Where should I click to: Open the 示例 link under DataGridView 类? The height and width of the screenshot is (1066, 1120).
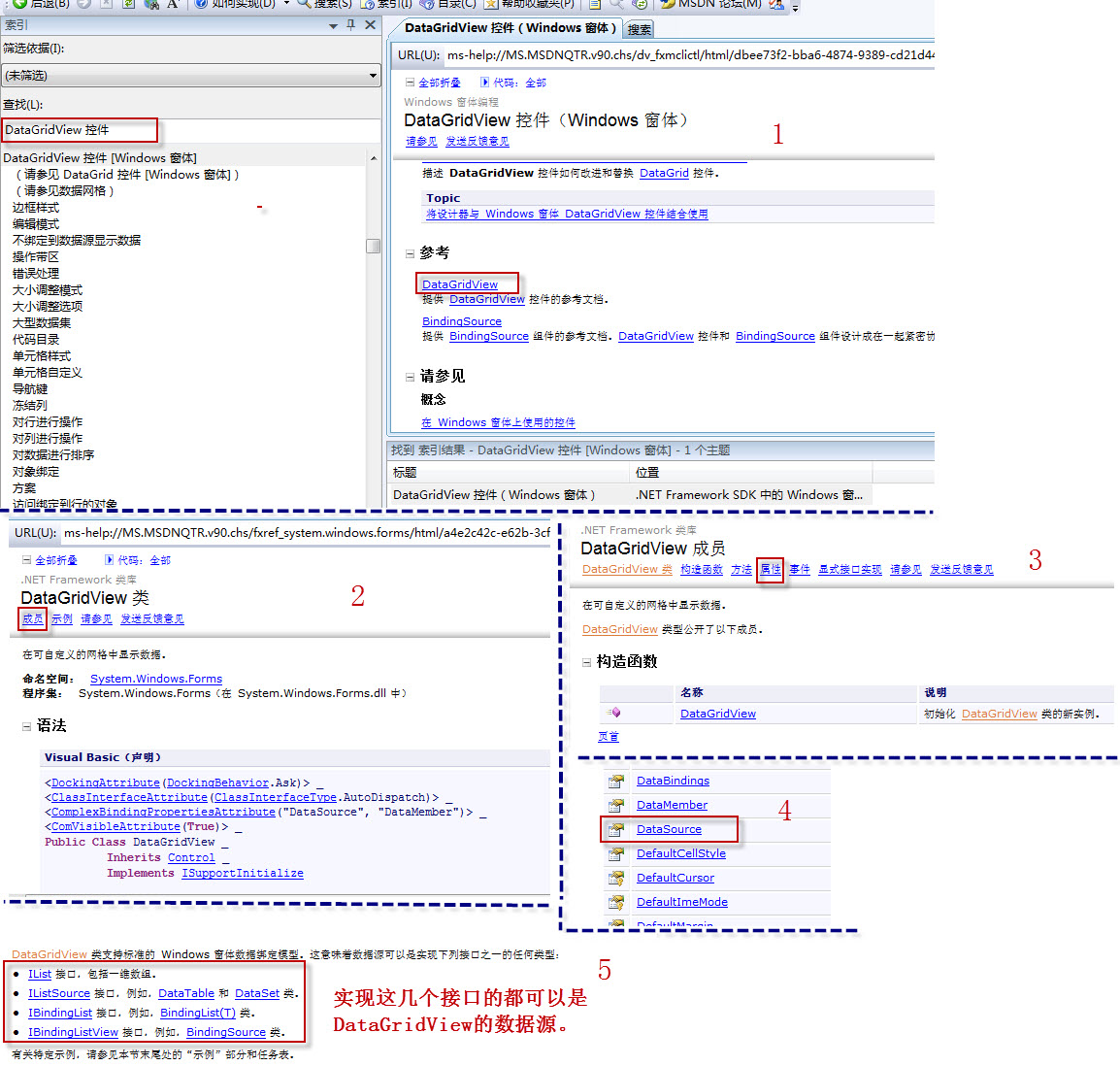tap(62, 618)
